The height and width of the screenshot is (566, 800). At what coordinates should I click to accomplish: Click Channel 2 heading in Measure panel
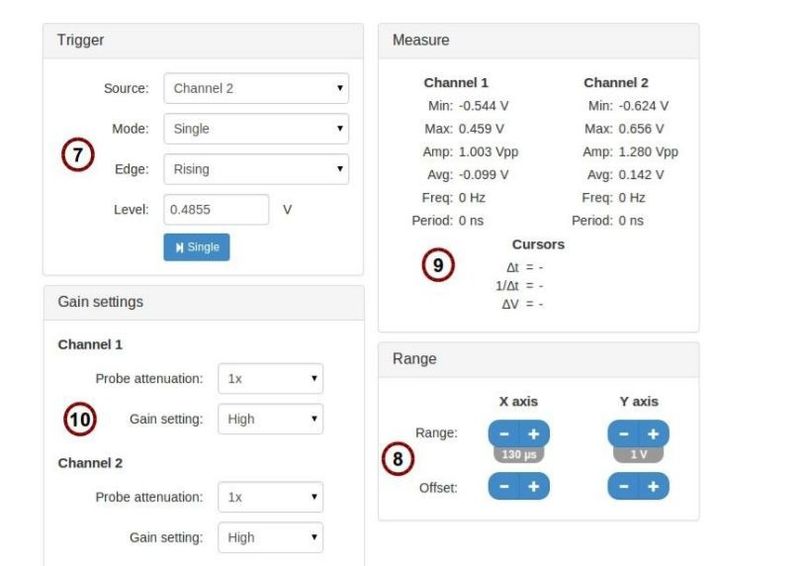click(x=616, y=83)
